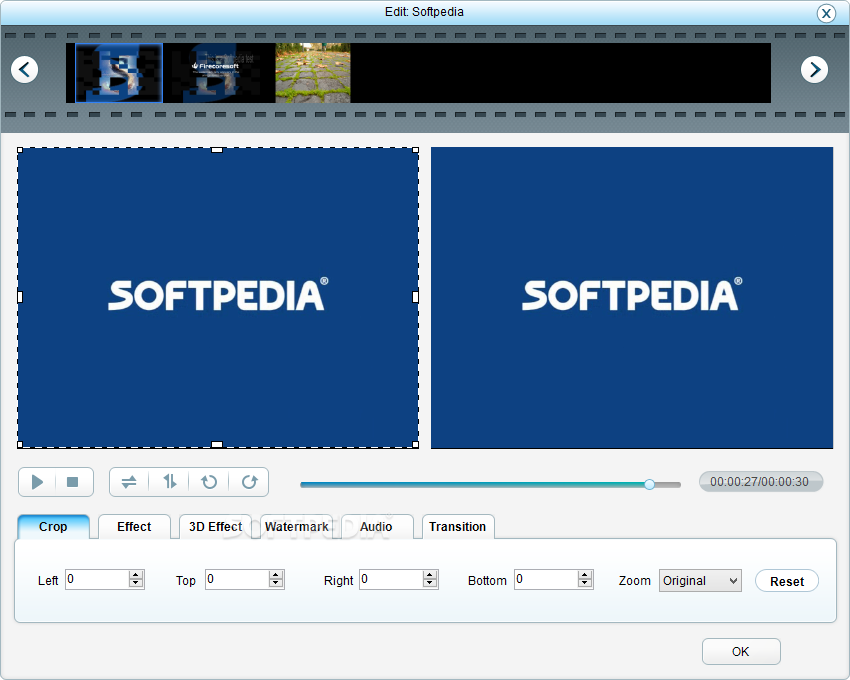
Task: Click the playback seek slider handle
Action: 649,484
